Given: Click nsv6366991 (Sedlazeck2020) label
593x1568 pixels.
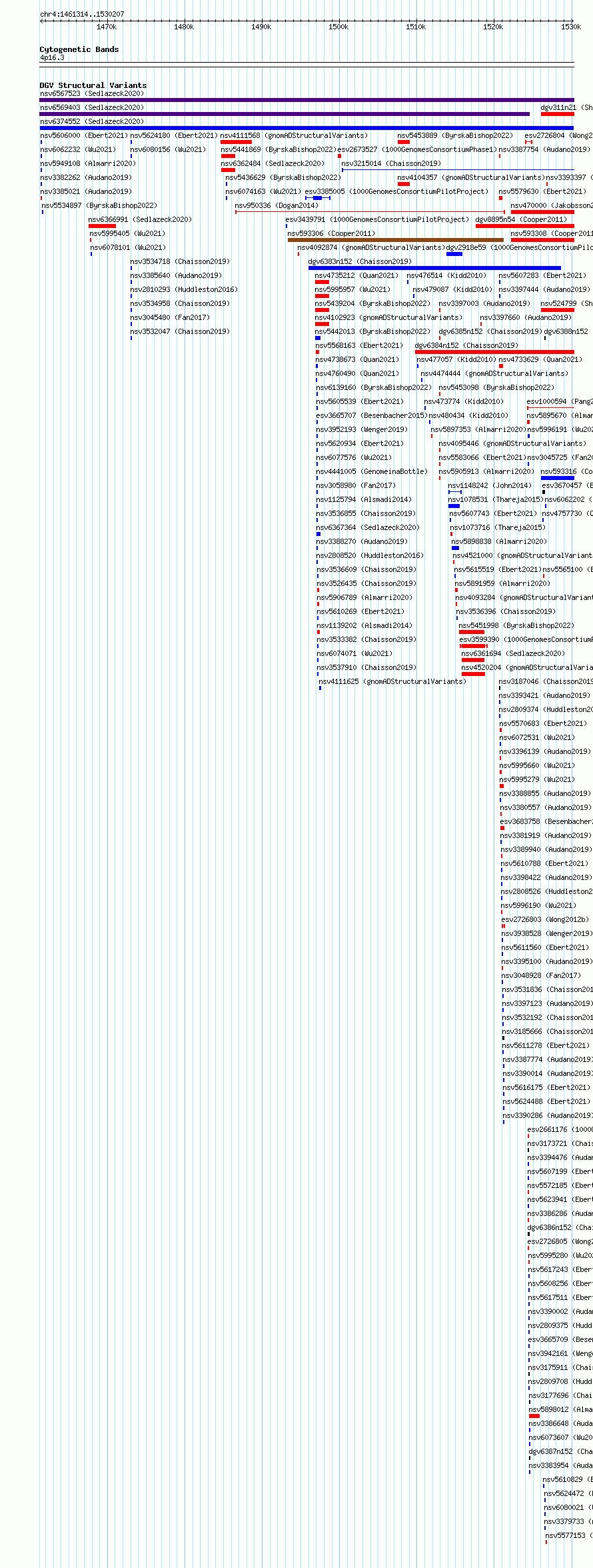Looking at the screenshot, I should click(140, 219).
